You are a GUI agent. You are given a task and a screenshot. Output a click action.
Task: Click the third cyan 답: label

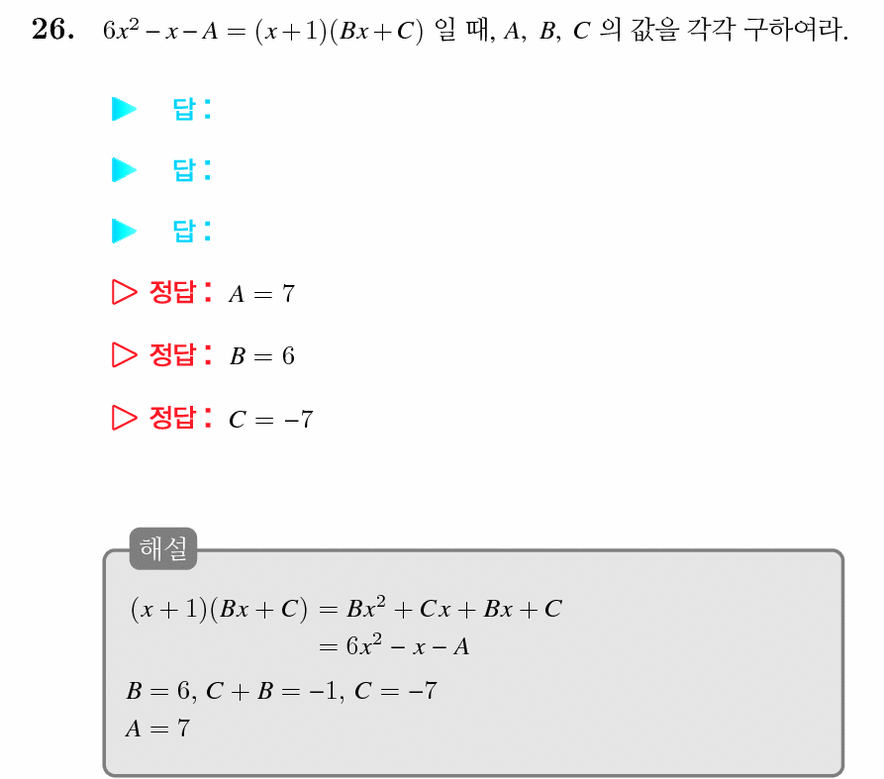tap(192, 231)
